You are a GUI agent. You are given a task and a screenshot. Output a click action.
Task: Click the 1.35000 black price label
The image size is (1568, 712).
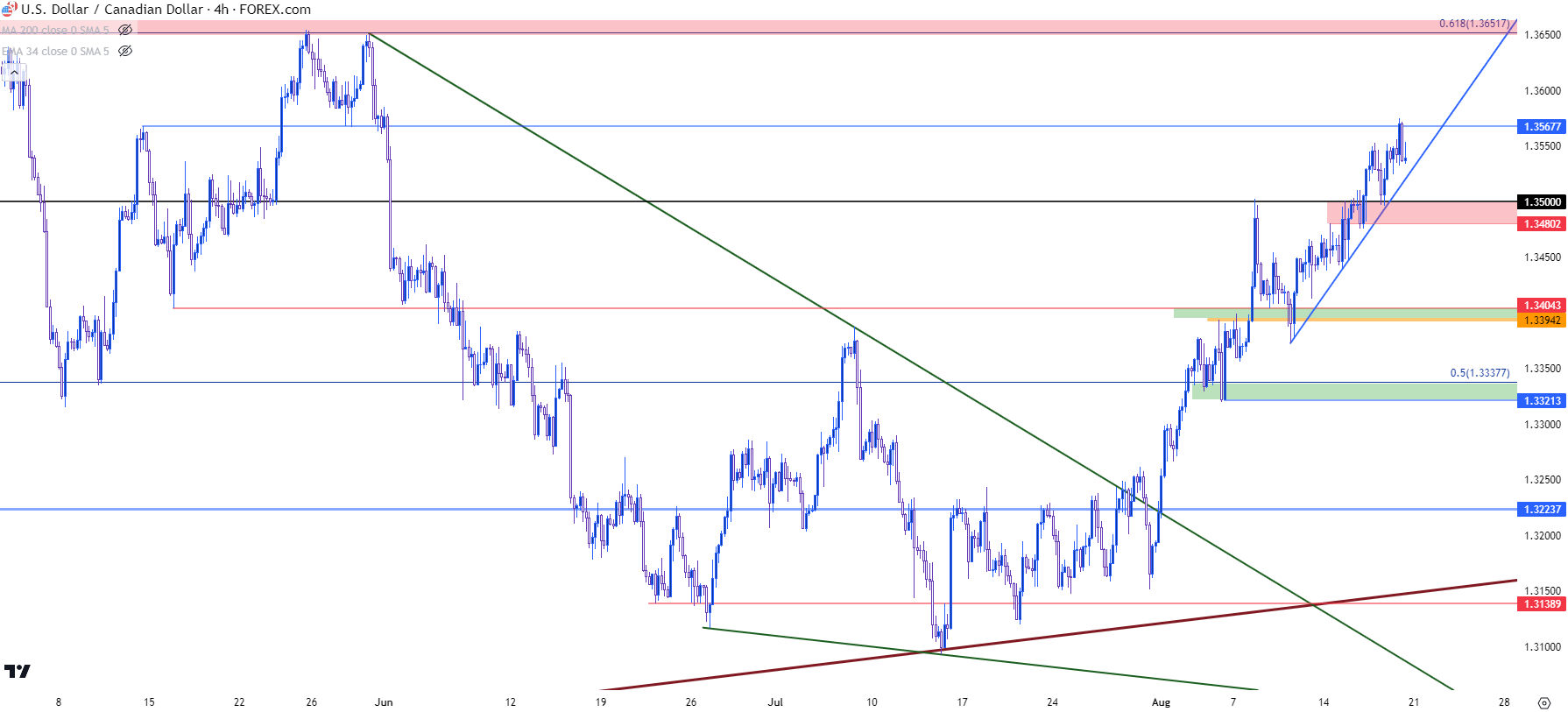tap(1542, 201)
